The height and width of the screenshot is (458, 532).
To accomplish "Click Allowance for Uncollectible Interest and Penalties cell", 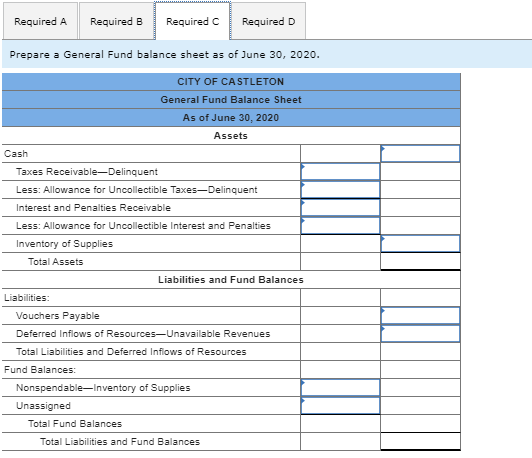I will point(340,226).
